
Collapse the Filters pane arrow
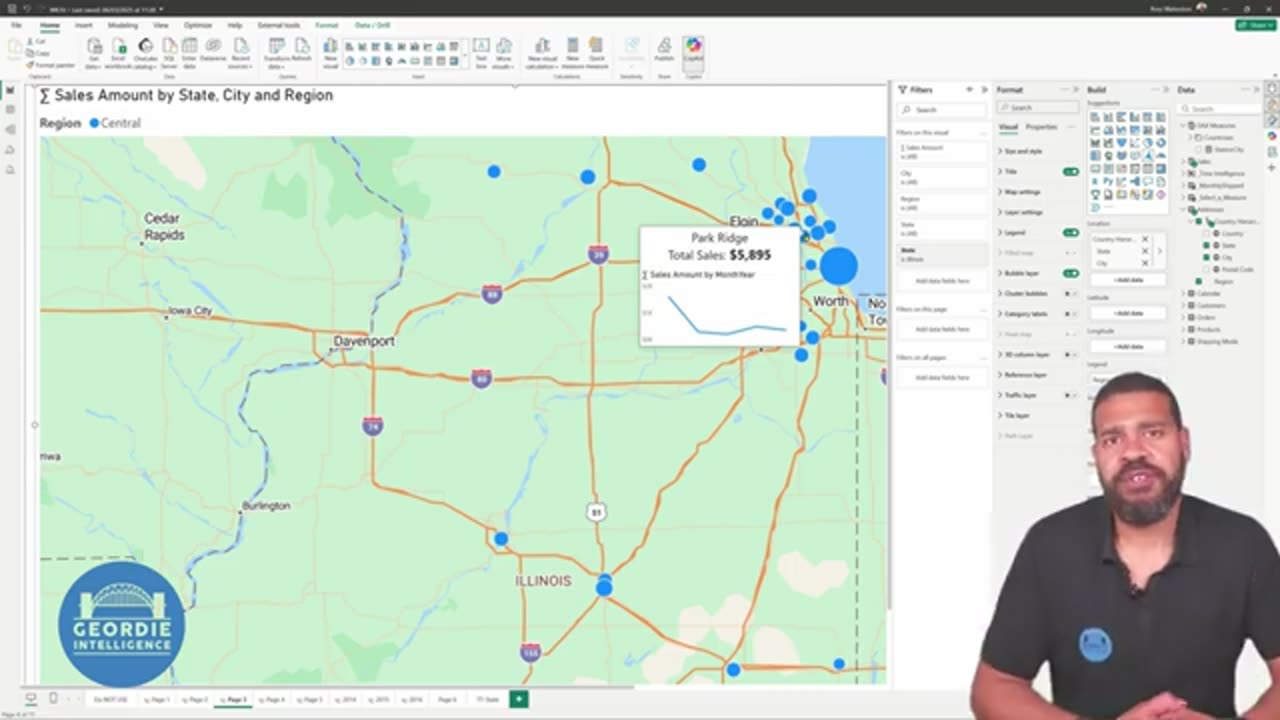click(x=983, y=90)
